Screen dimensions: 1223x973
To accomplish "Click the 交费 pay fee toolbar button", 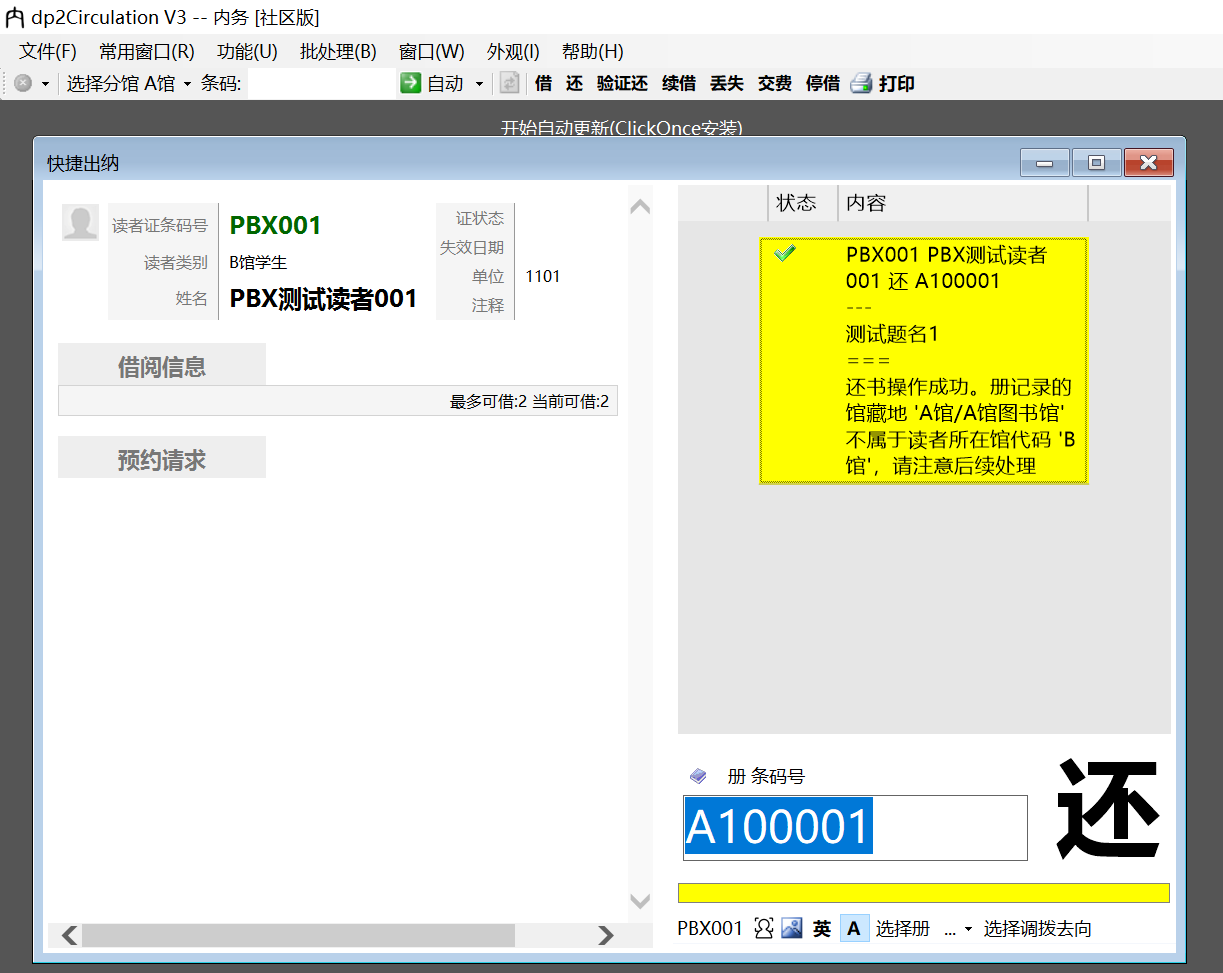I will pyautogui.click(x=775, y=84).
